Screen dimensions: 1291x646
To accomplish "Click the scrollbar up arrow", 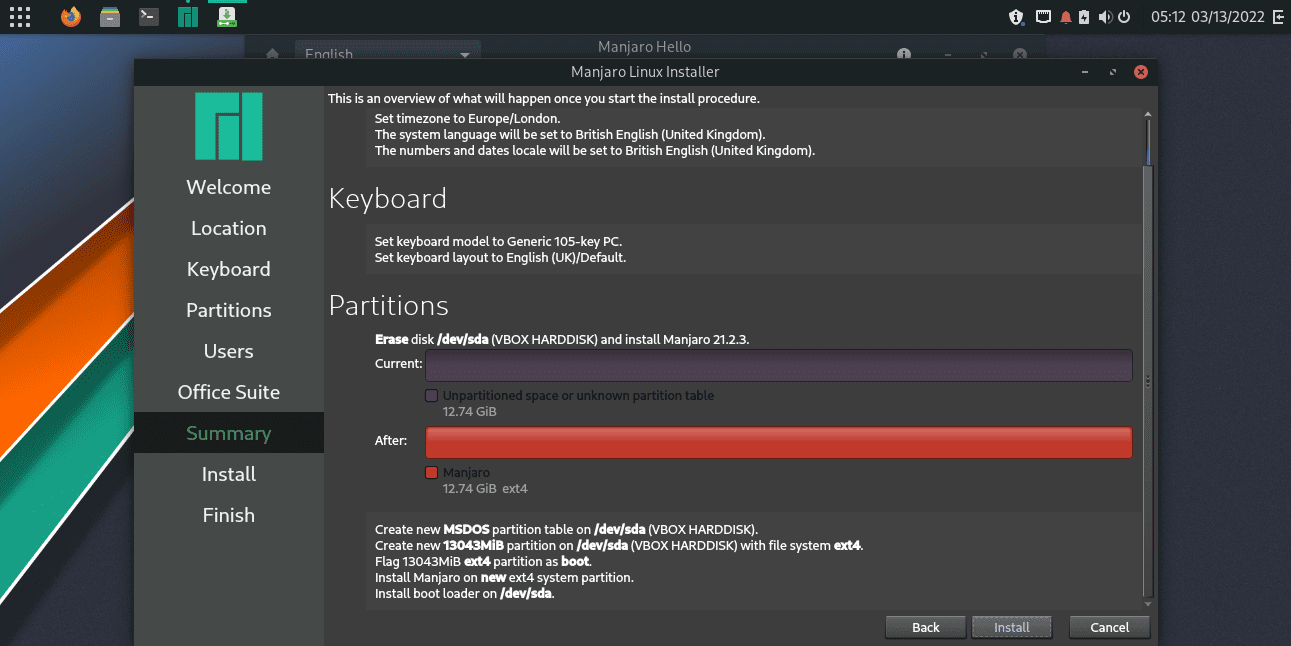I will pyautogui.click(x=1148, y=113).
